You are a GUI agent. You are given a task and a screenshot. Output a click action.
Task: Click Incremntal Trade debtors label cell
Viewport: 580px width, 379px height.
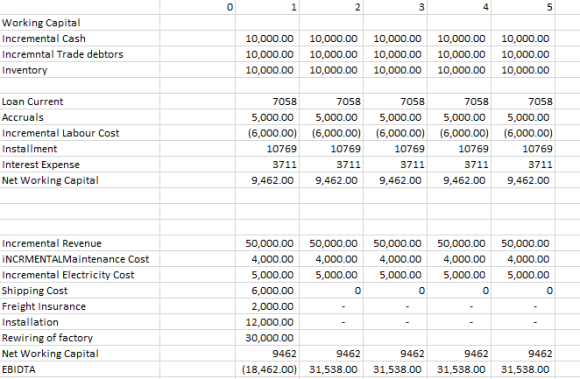(80, 54)
